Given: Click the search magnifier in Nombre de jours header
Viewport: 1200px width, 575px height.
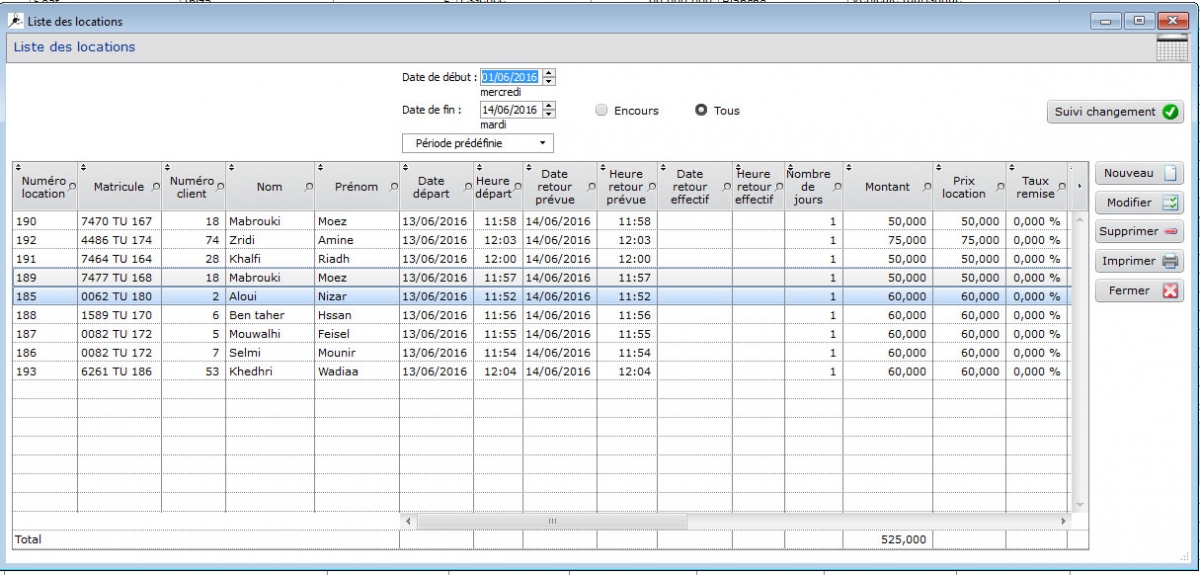Looking at the screenshot, I should point(837,187).
